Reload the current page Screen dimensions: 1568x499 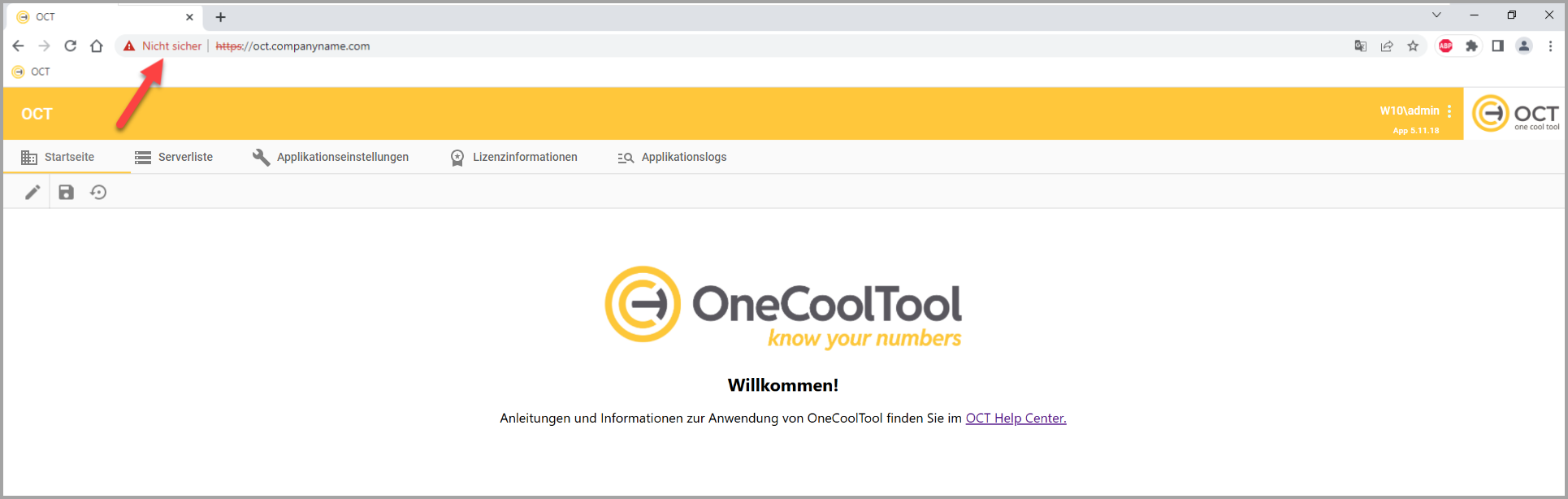pos(71,46)
